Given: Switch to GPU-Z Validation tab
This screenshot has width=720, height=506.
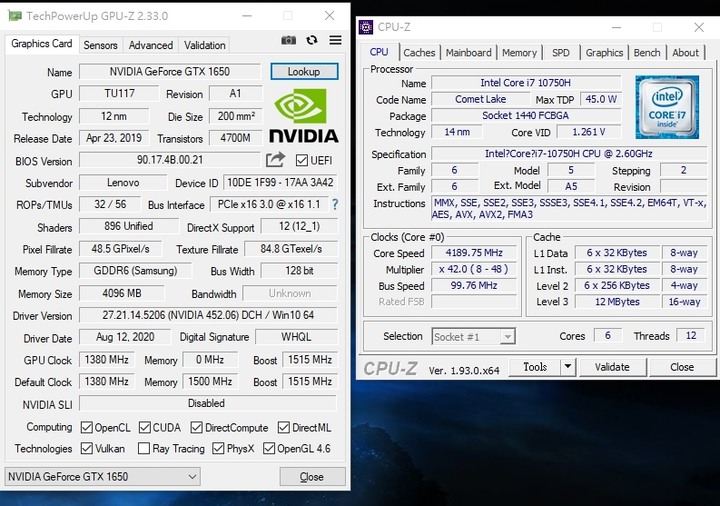Looking at the screenshot, I should coord(205,45).
